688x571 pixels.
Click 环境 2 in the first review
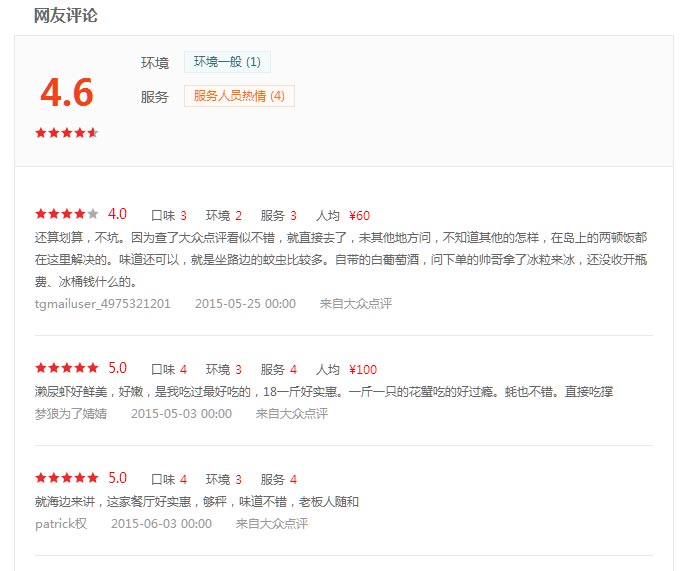(224, 215)
